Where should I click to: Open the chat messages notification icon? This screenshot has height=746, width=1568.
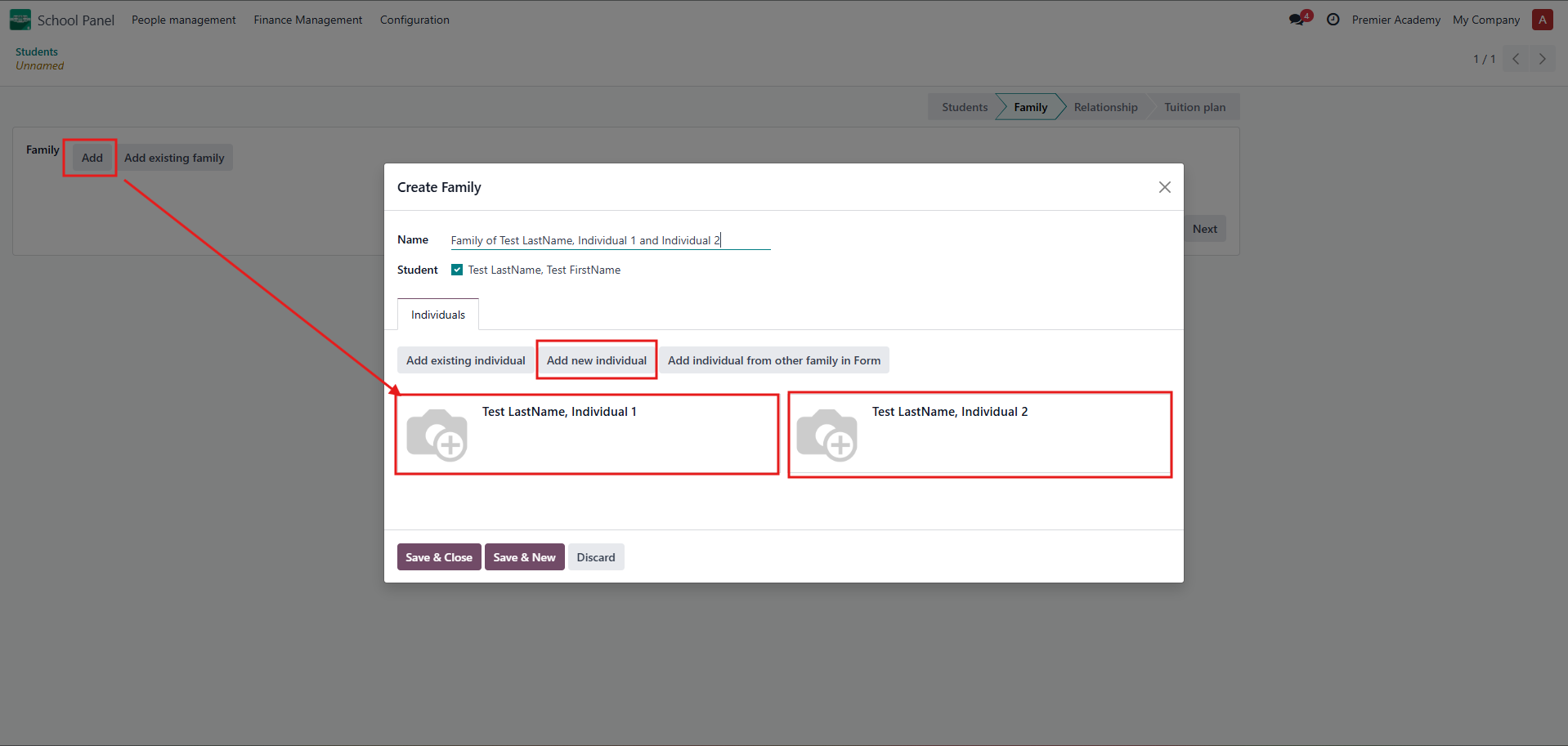pos(1297,20)
